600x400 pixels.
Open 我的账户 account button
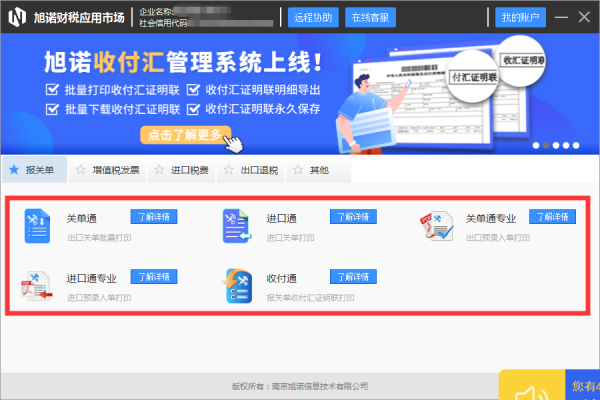[520, 17]
